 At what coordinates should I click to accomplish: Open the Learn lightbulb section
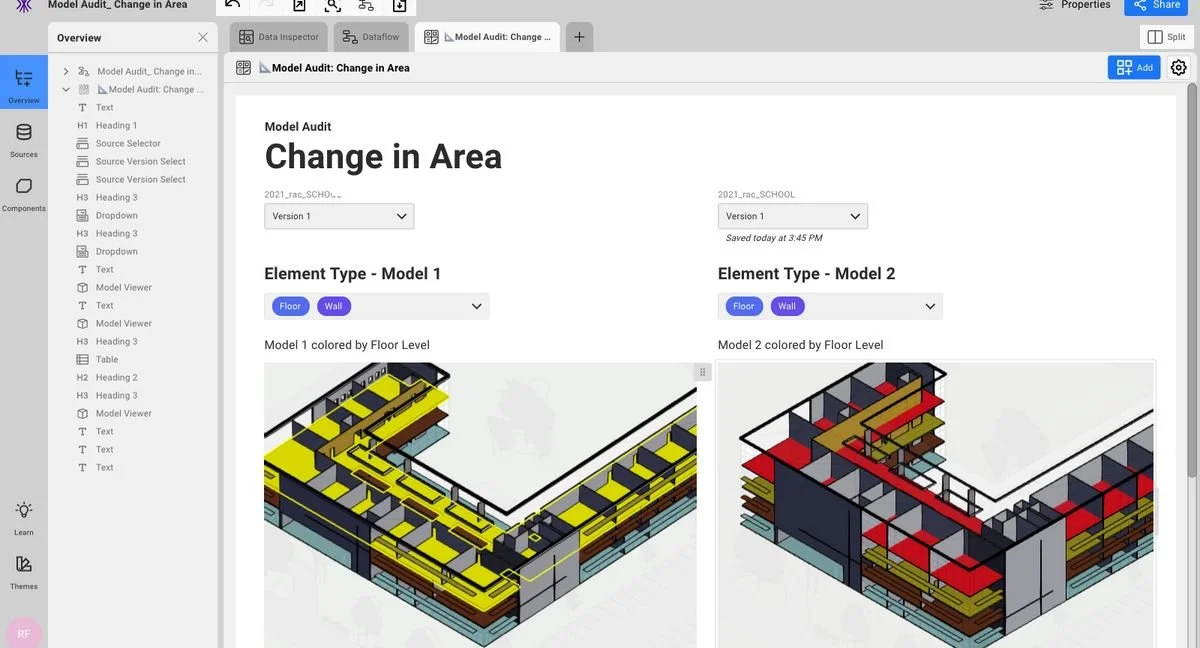tap(24, 516)
